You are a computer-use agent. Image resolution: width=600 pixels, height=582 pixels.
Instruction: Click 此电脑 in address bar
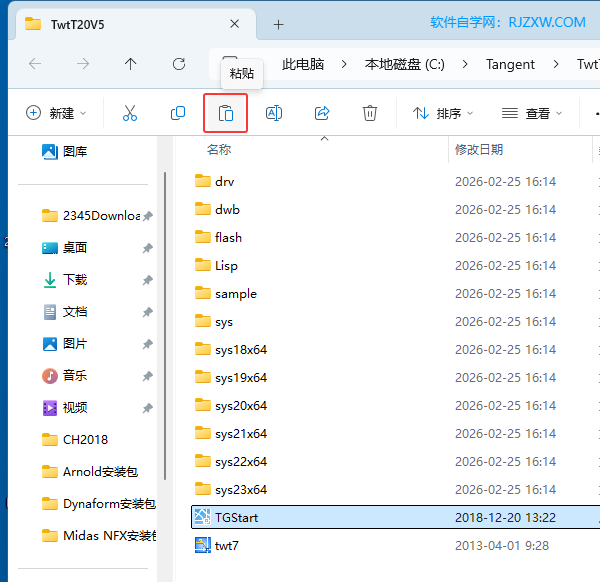point(303,64)
